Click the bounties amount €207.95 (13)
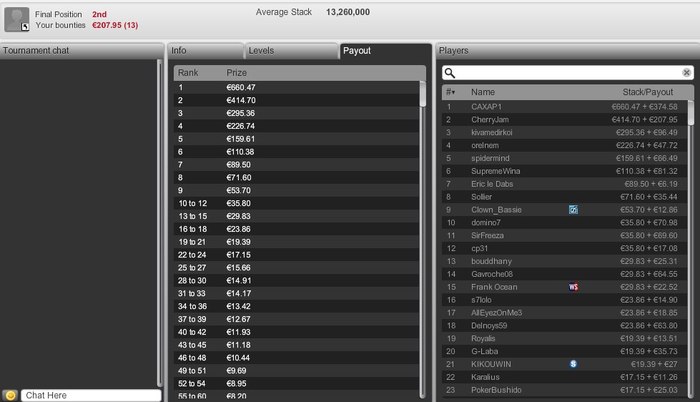Screen dimensions: 700x402 point(115,25)
